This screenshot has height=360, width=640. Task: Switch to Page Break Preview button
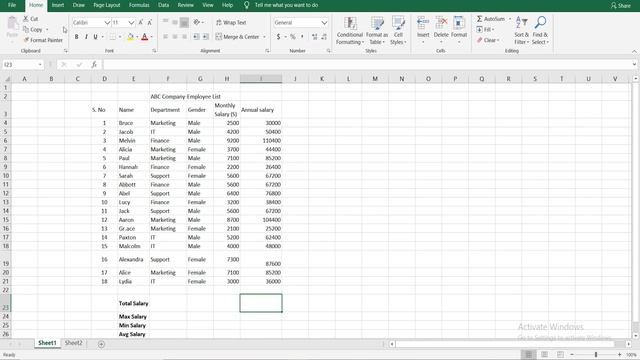click(560, 355)
